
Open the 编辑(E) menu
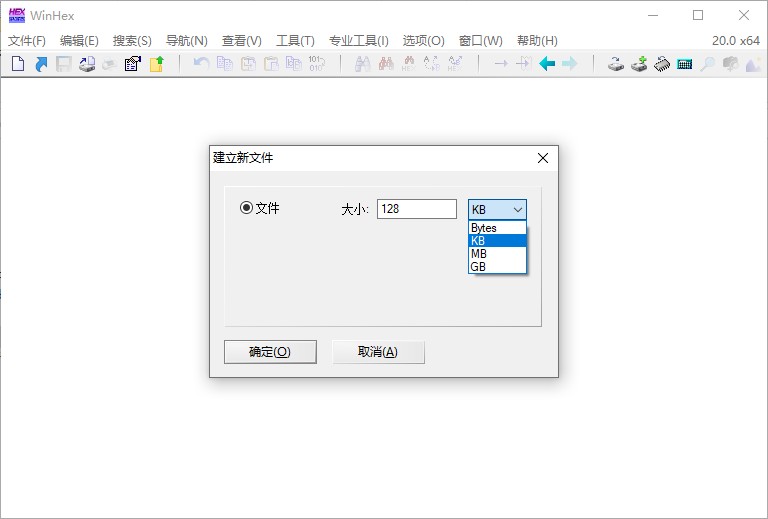tap(79, 41)
